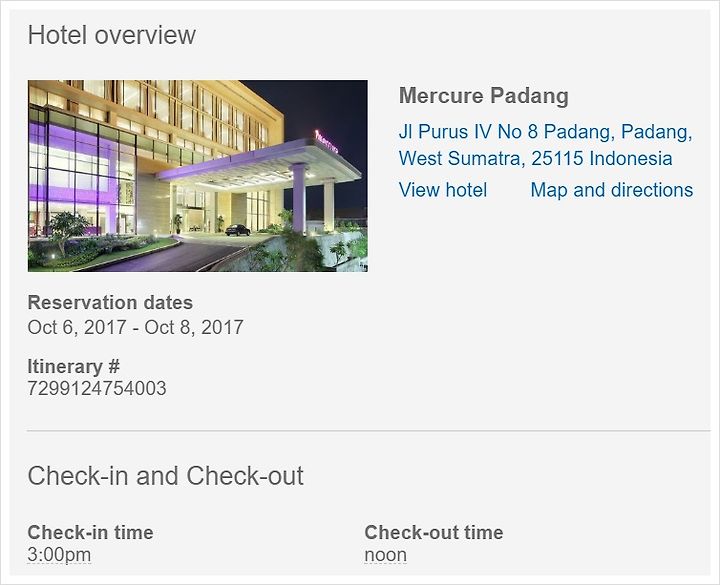Viewport: 720px width, 585px height.
Task: Click the Check-in and Check-out heading
Action: pos(165,475)
